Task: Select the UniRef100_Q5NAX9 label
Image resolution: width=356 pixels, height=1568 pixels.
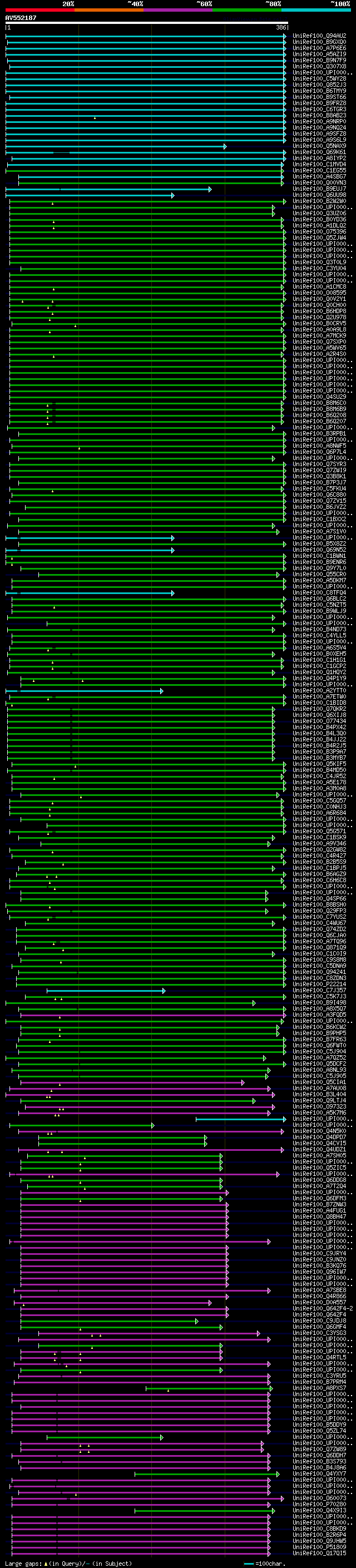Action: click(x=319, y=146)
